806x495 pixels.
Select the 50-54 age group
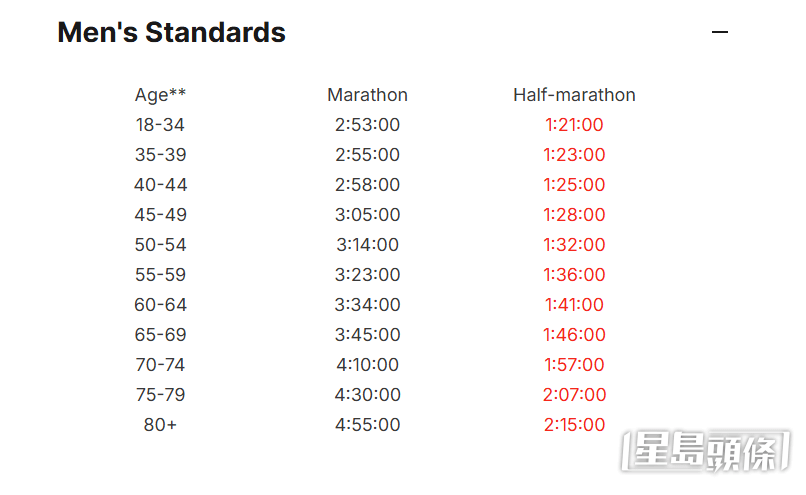coord(160,245)
